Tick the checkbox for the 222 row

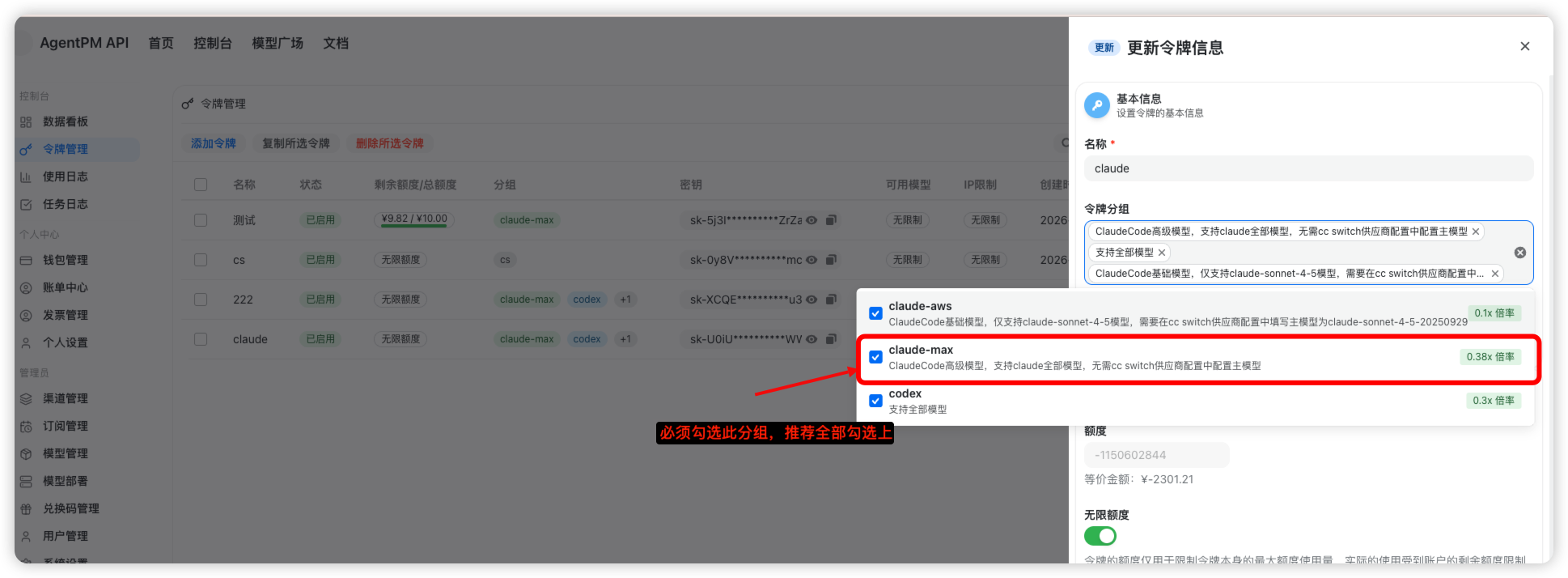[201, 300]
